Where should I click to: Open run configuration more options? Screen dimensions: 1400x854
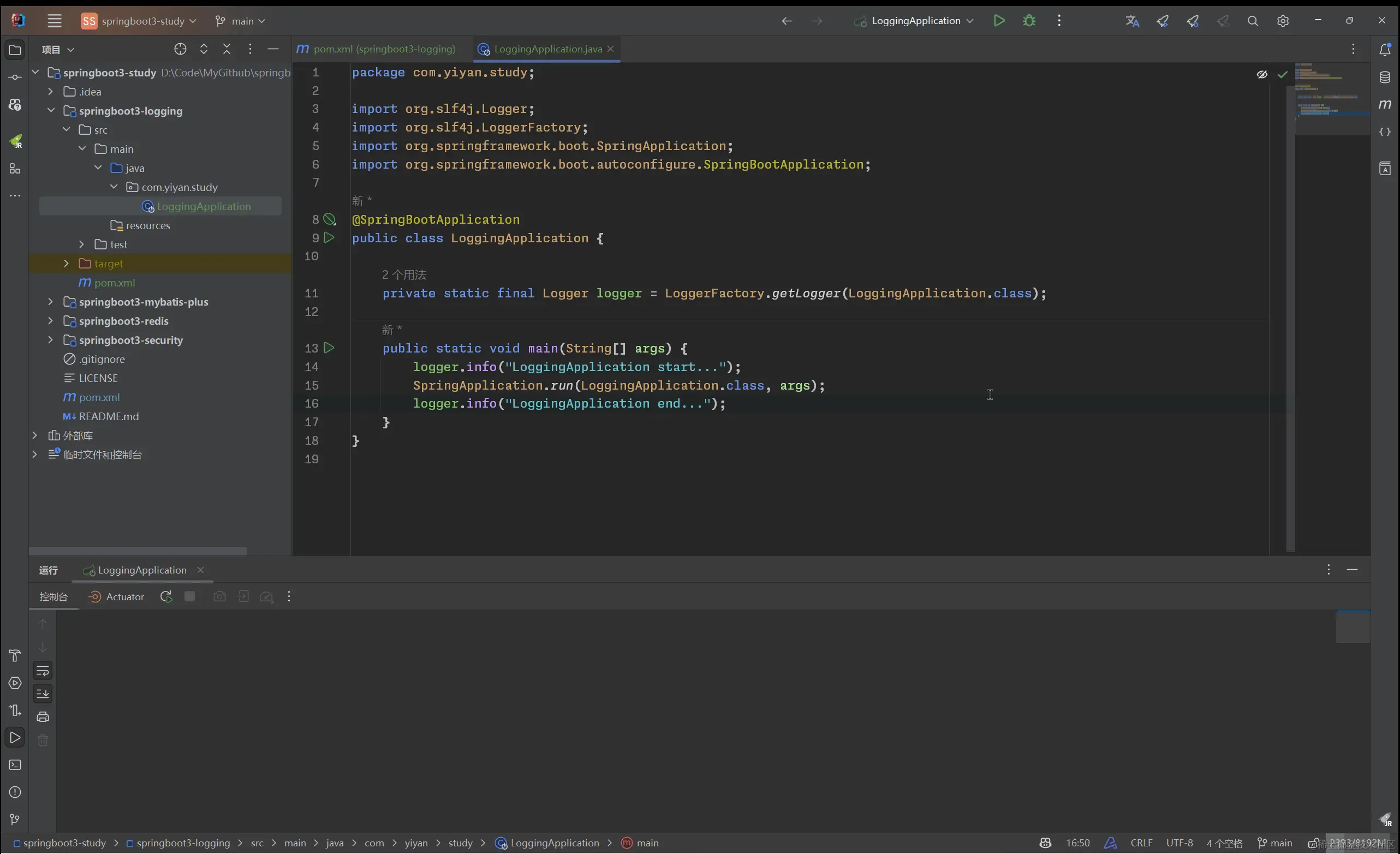[x=1059, y=20]
